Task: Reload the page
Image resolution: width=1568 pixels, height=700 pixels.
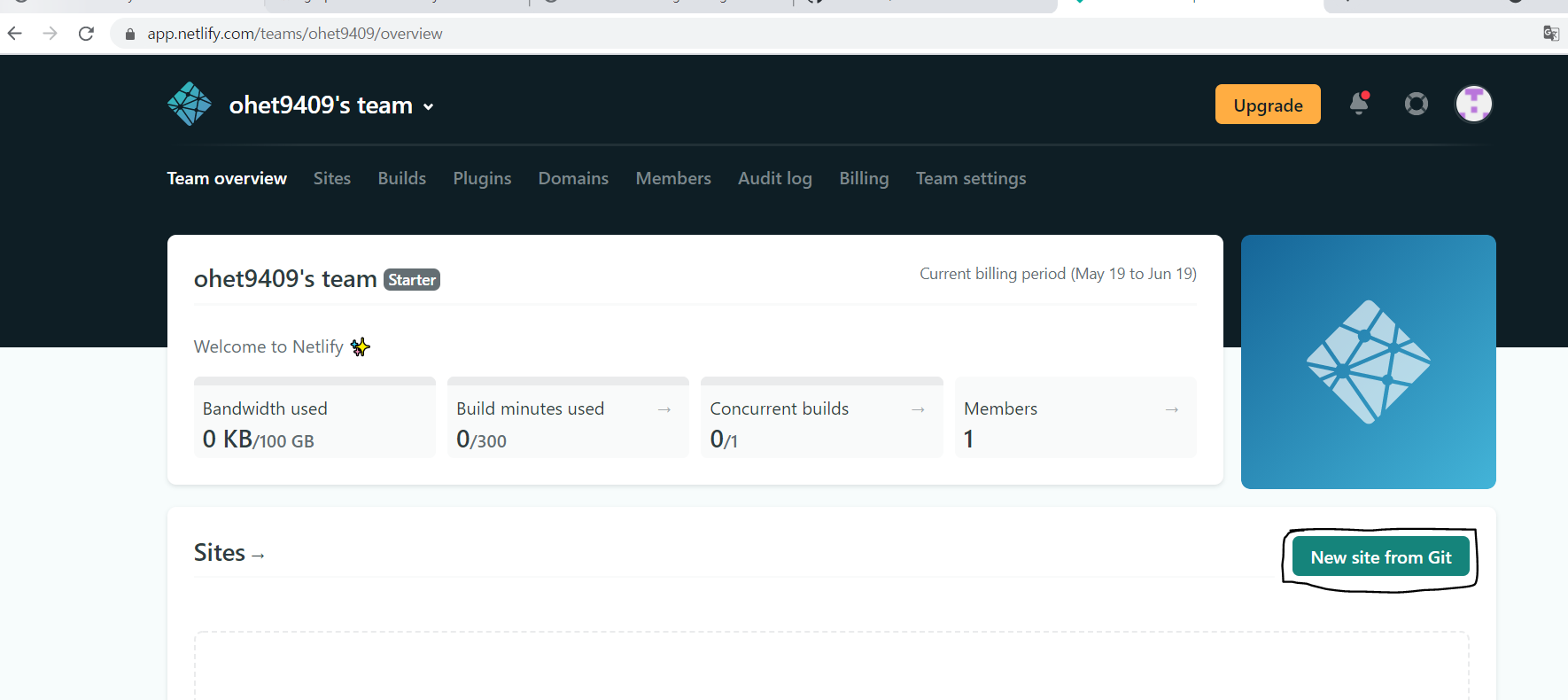Action: 86,34
